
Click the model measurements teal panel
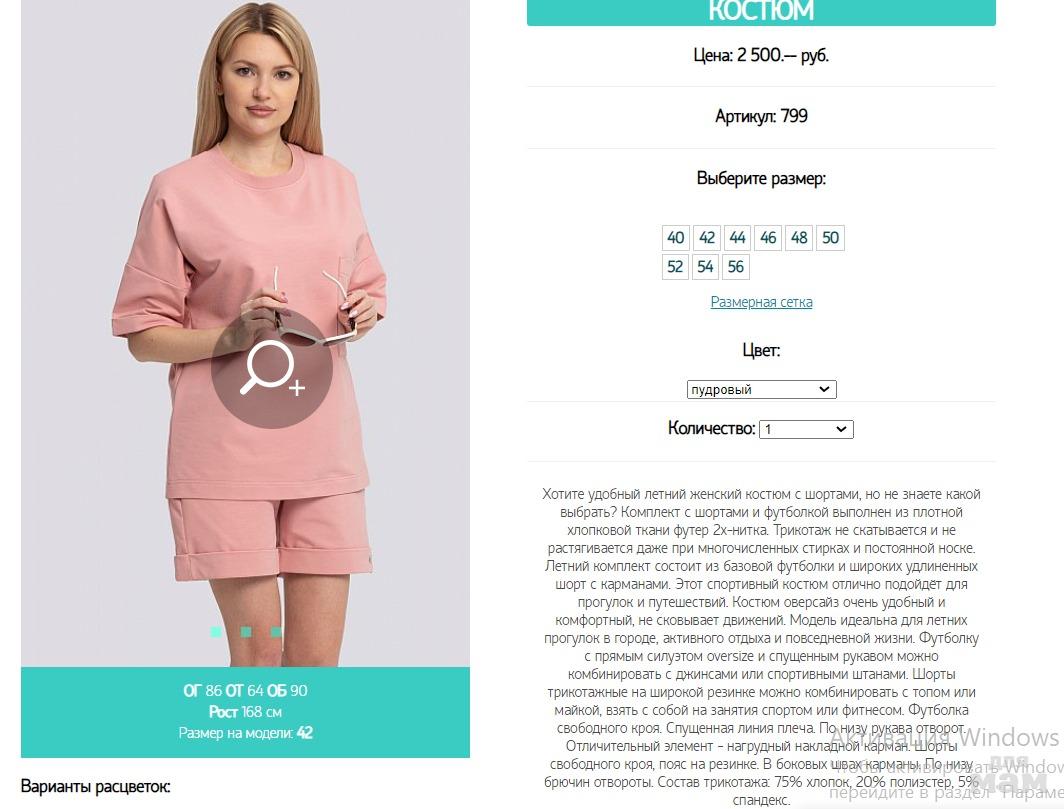click(246, 712)
